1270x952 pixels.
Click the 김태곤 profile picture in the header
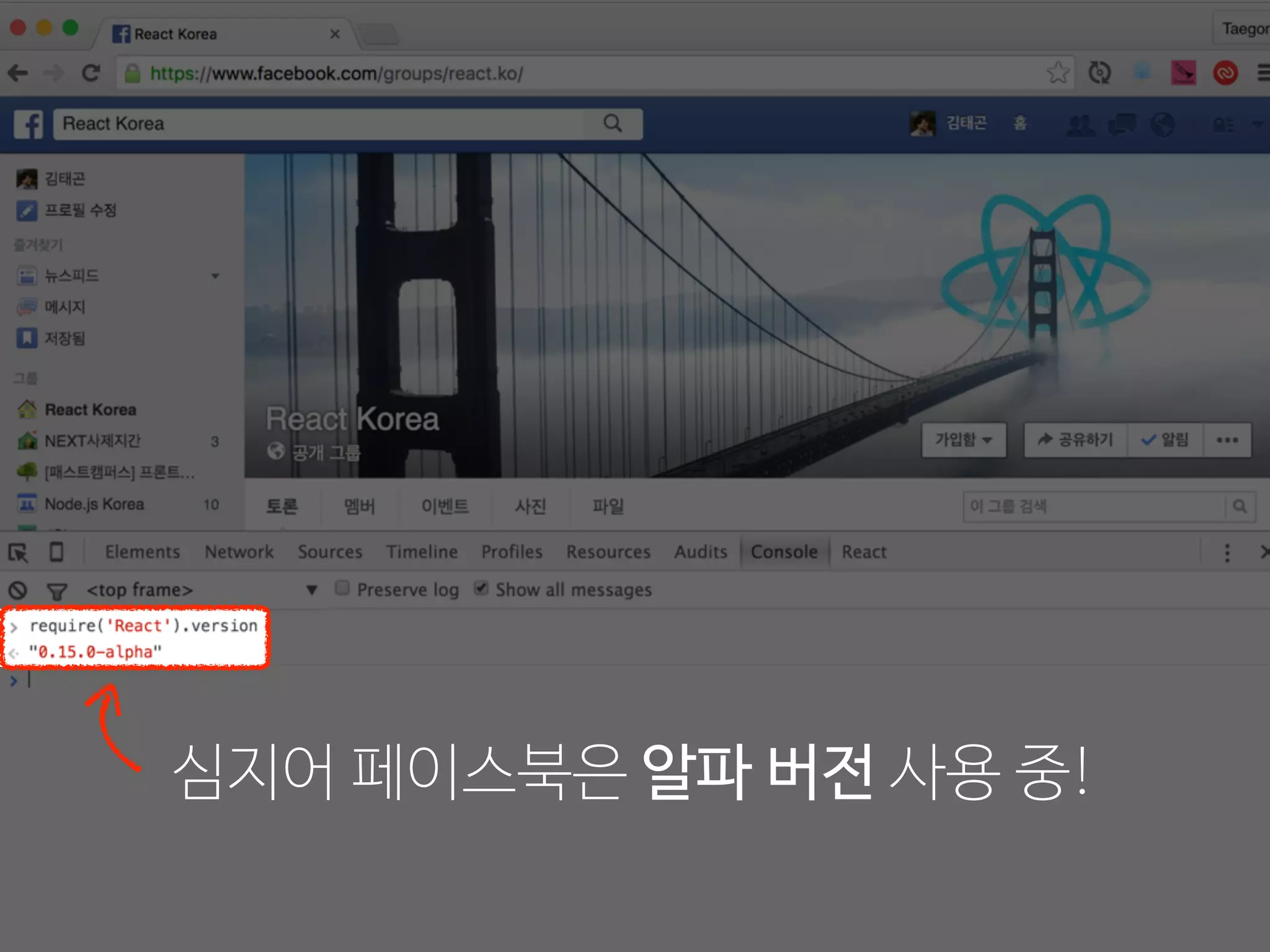pyautogui.click(x=922, y=124)
